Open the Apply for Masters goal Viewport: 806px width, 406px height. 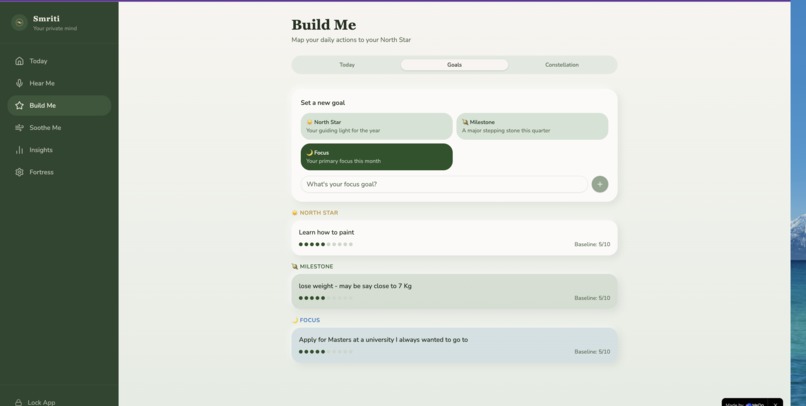point(454,345)
